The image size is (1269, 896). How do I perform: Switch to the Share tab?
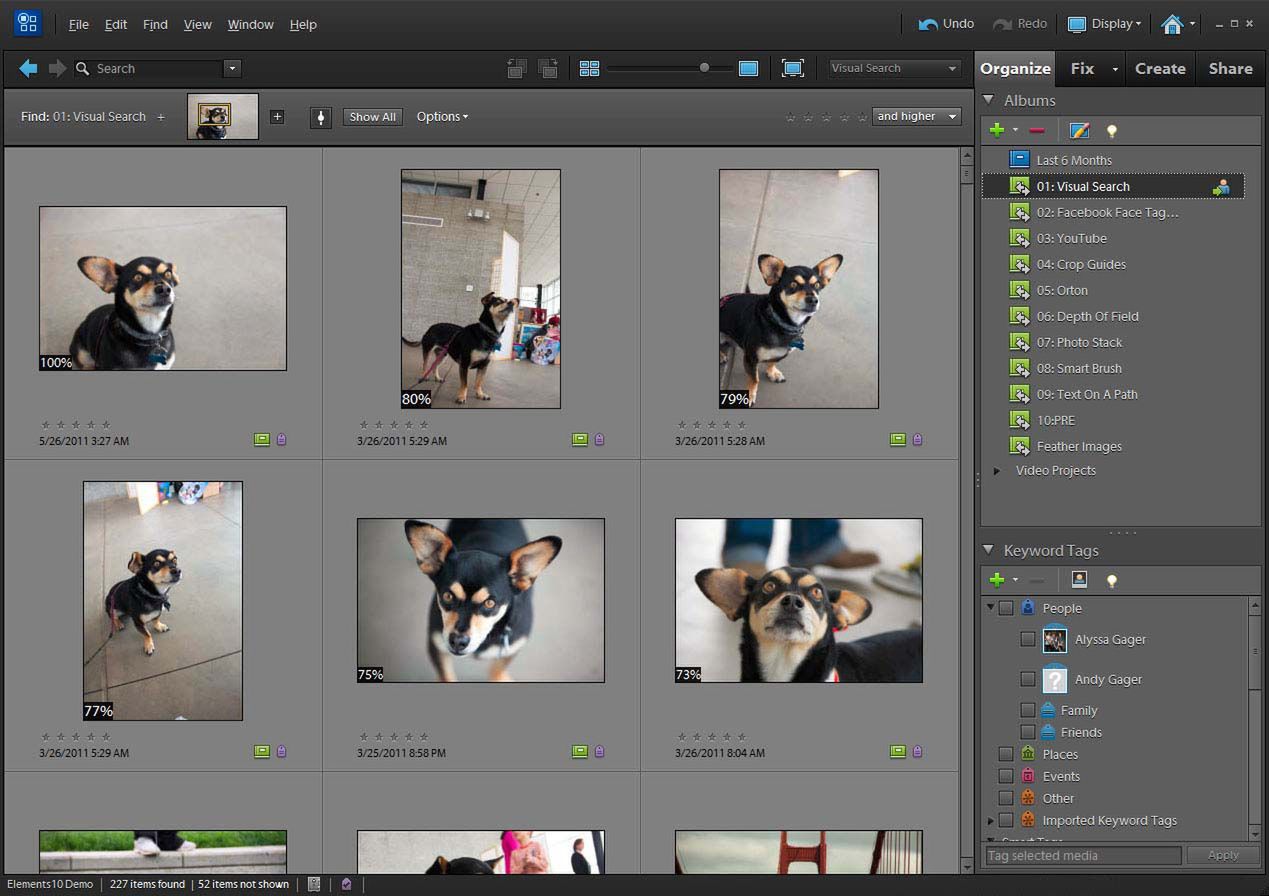(x=1230, y=68)
